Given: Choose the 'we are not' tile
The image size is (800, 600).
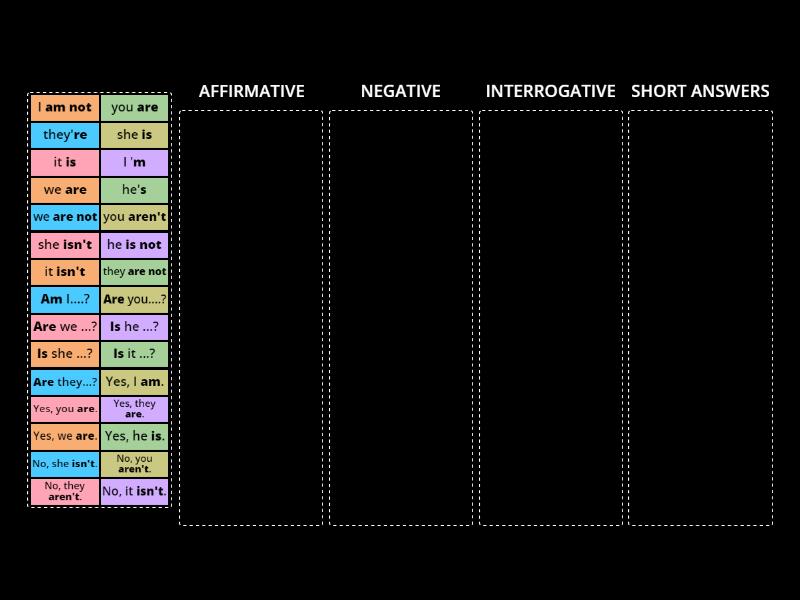Looking at the screenshot, I should tap(65, 217).
